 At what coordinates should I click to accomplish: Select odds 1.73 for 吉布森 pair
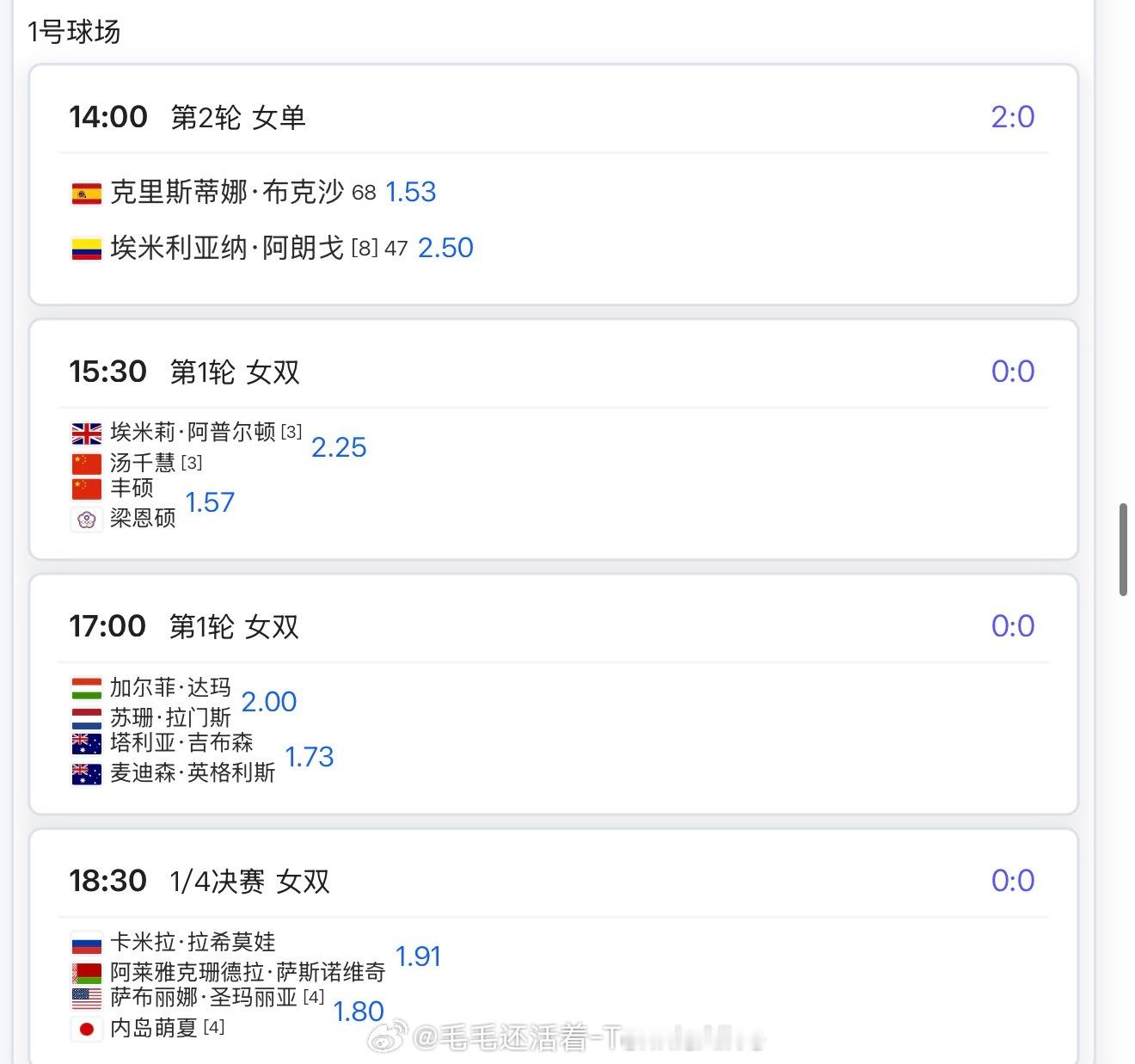(309, 757)
